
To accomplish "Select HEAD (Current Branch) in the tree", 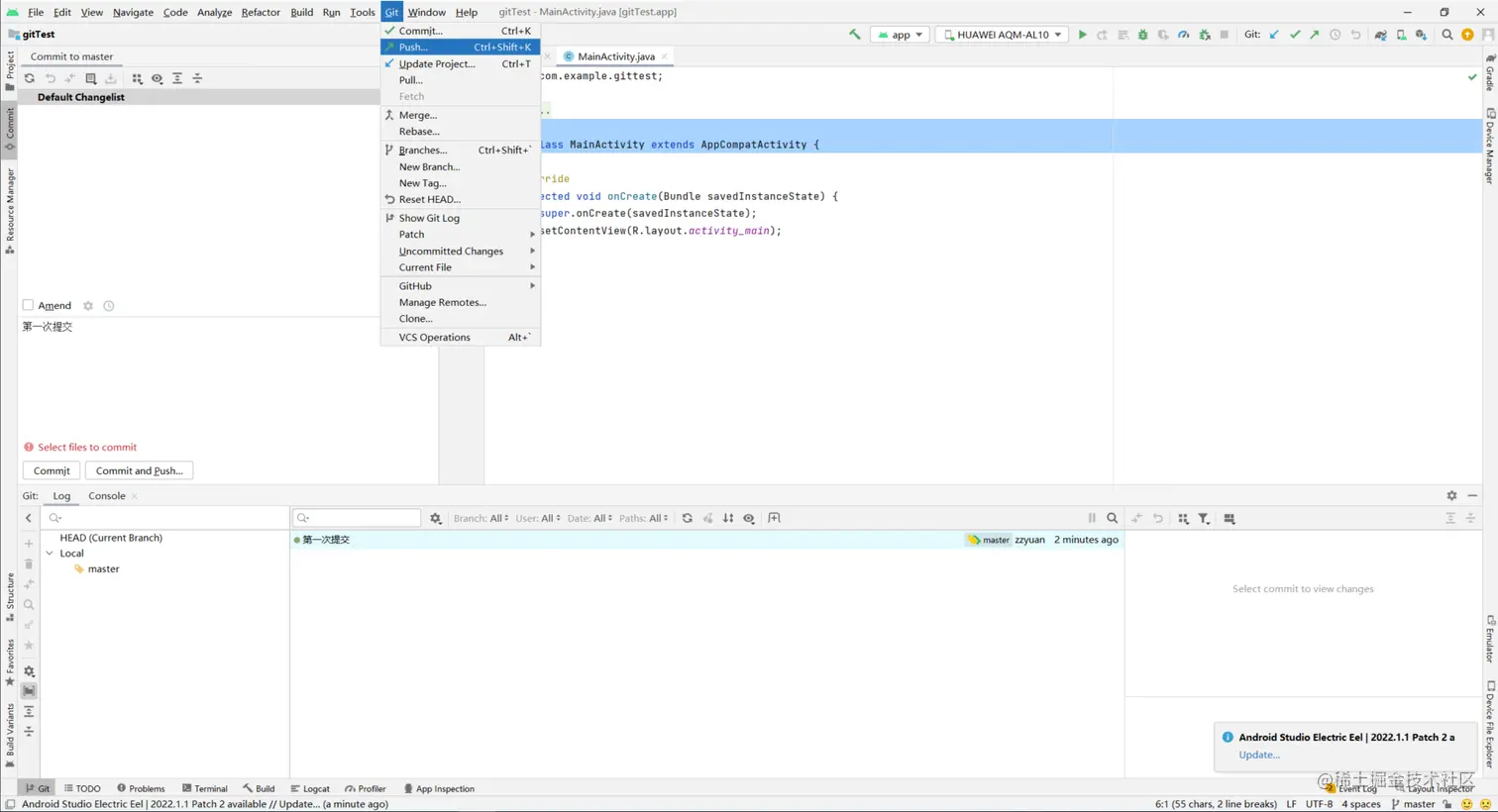I will 111,538.
